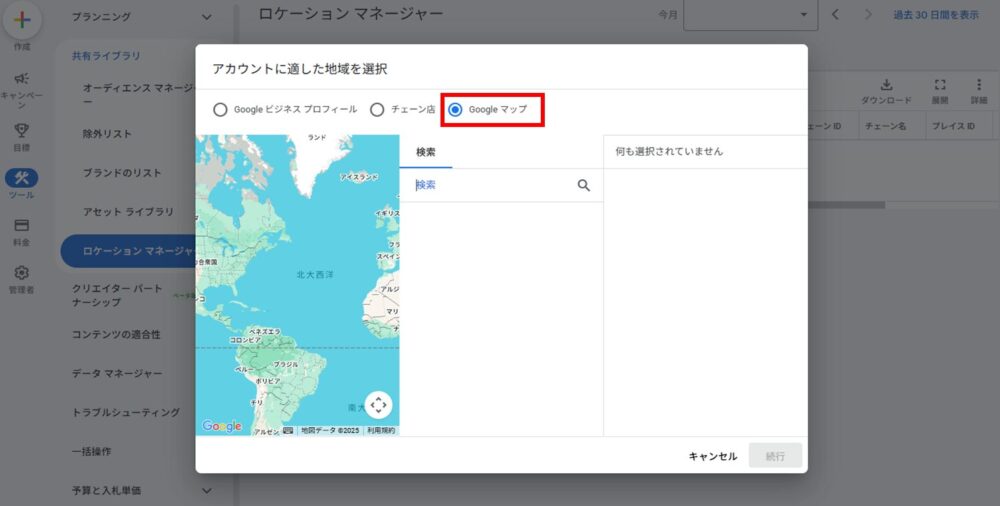Switch to the 検索 tab
The width and height of the screenshot is (1000, 506).
[426, 151]
